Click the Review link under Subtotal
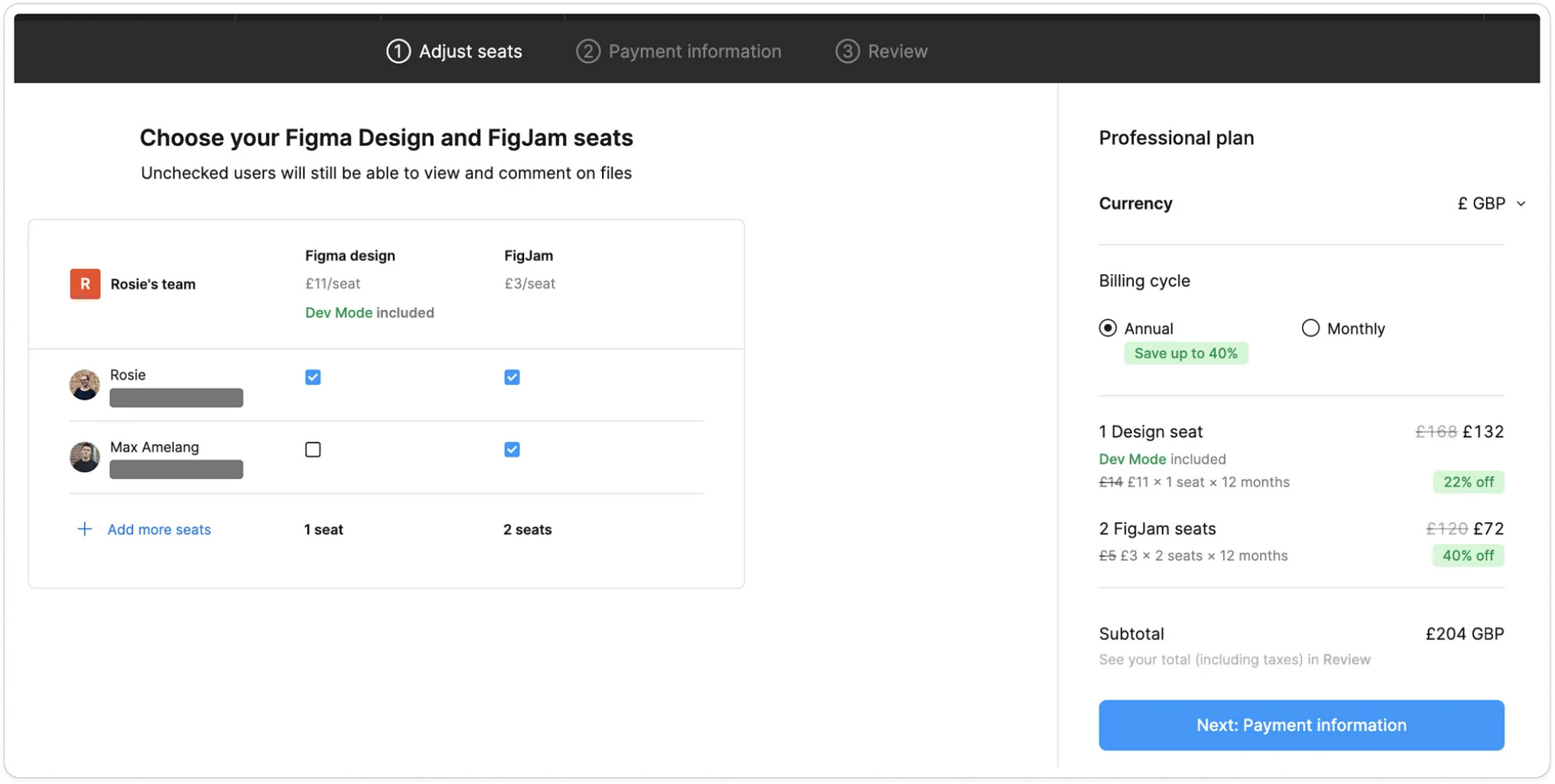This screenshot has width=1555, height=784. click(1346, 659)
